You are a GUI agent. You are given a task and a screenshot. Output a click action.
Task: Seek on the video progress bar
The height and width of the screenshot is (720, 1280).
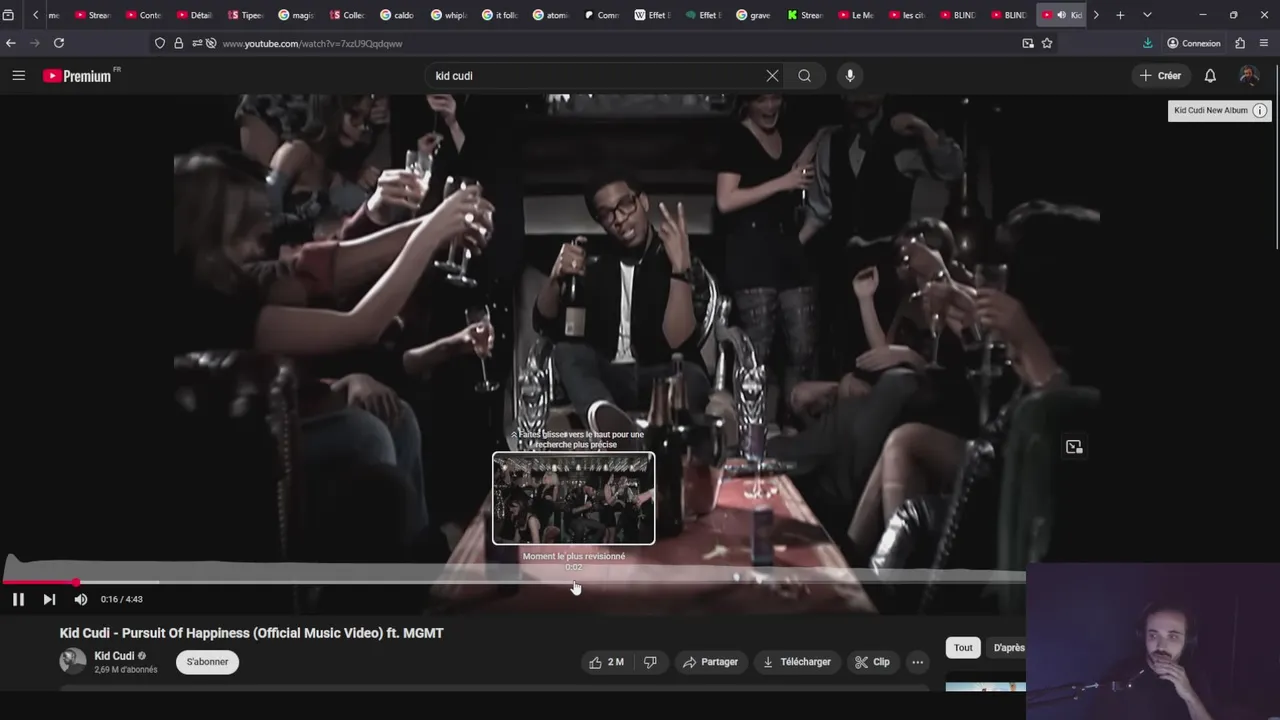click(513, 581)
